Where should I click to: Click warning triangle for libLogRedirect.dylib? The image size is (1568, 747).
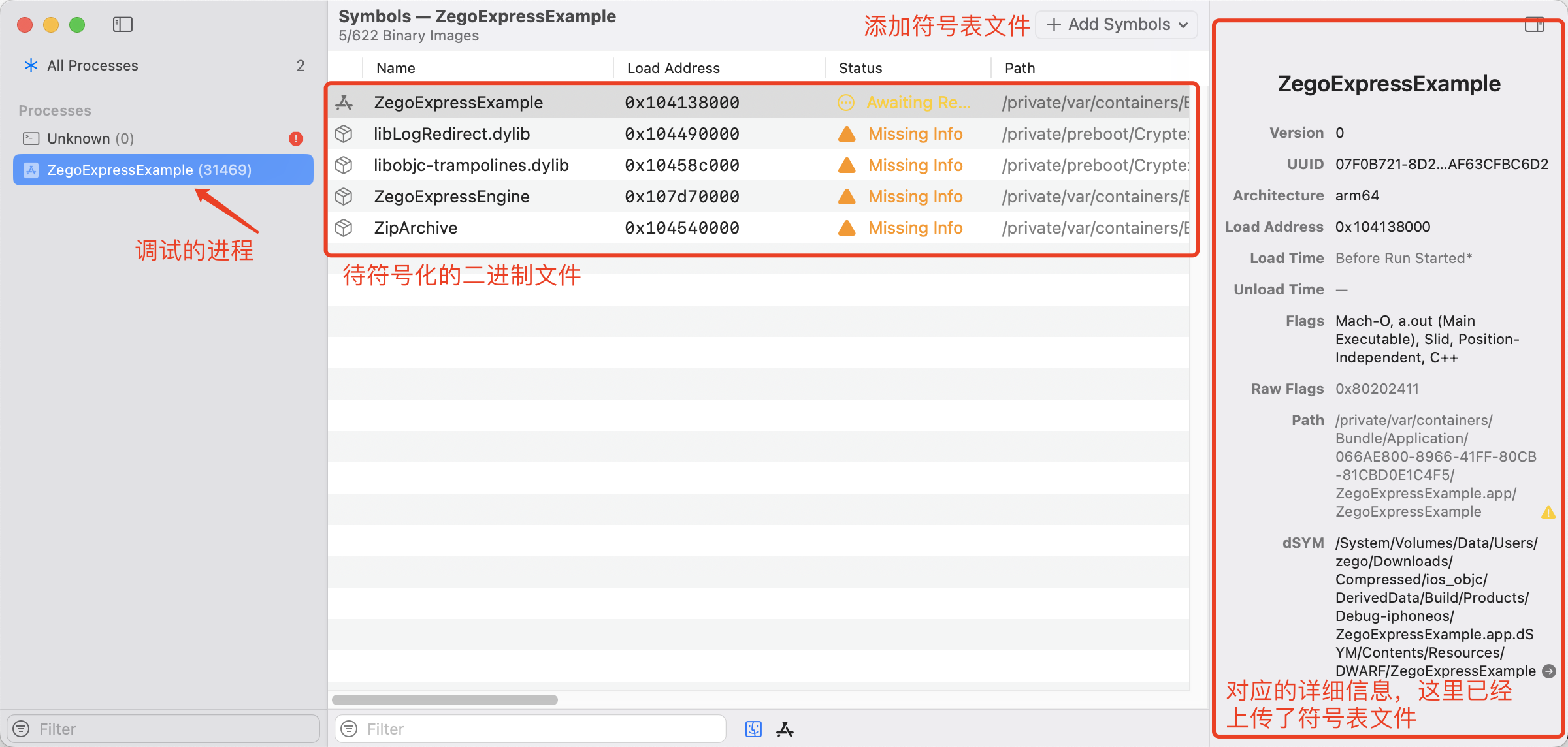pyautogui.click(x=847, y=134)
